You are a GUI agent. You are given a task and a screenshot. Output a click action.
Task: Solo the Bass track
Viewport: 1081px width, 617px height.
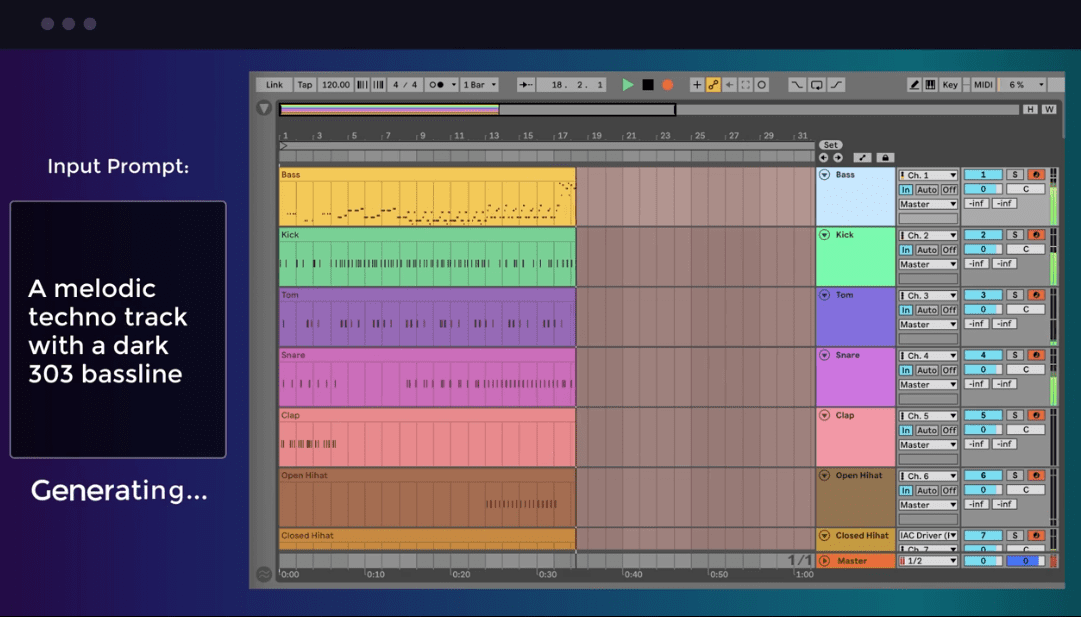point(1015,175)
